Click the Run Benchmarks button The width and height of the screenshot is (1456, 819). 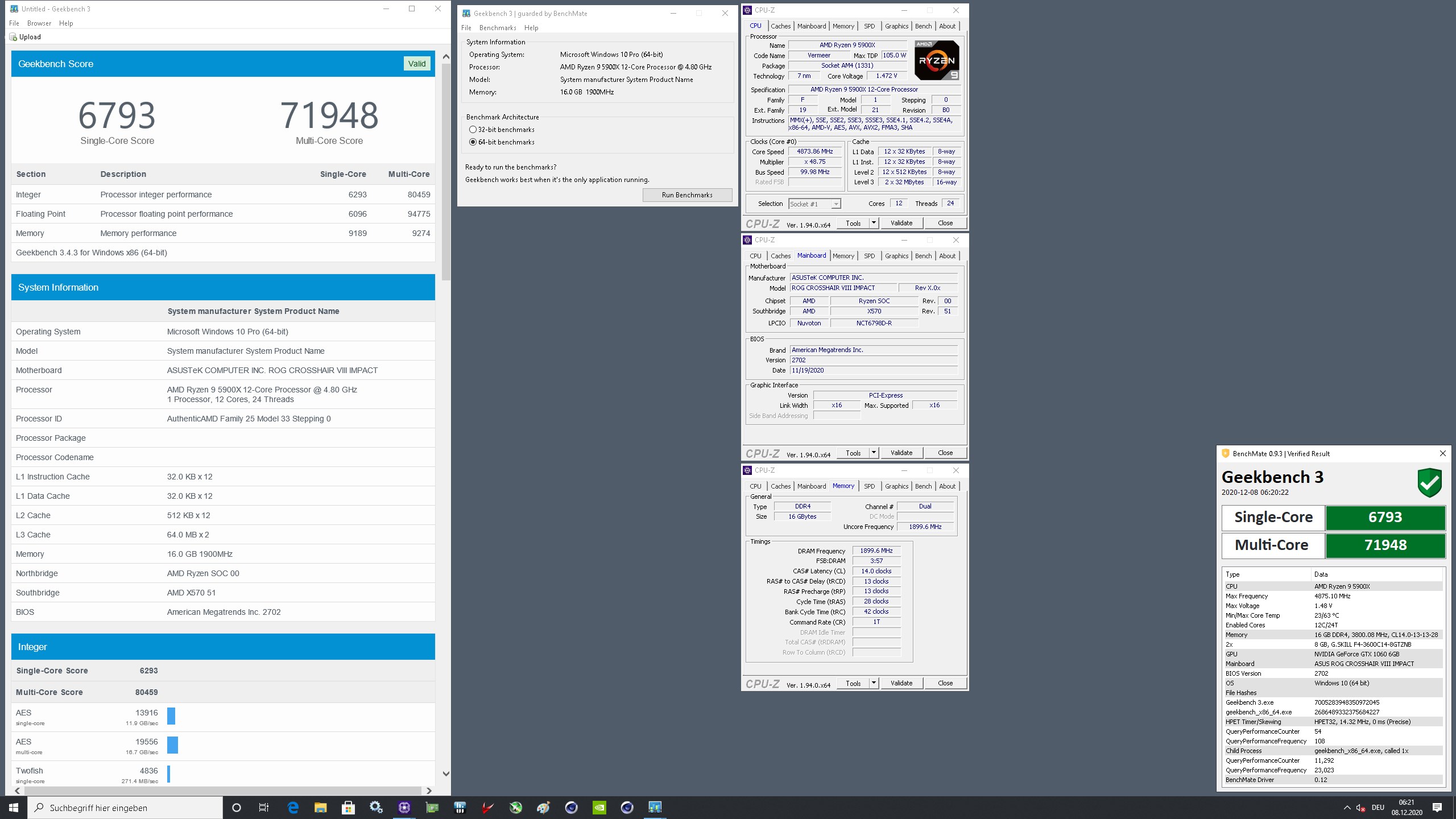pyautogui.click(x=687, y=195)
